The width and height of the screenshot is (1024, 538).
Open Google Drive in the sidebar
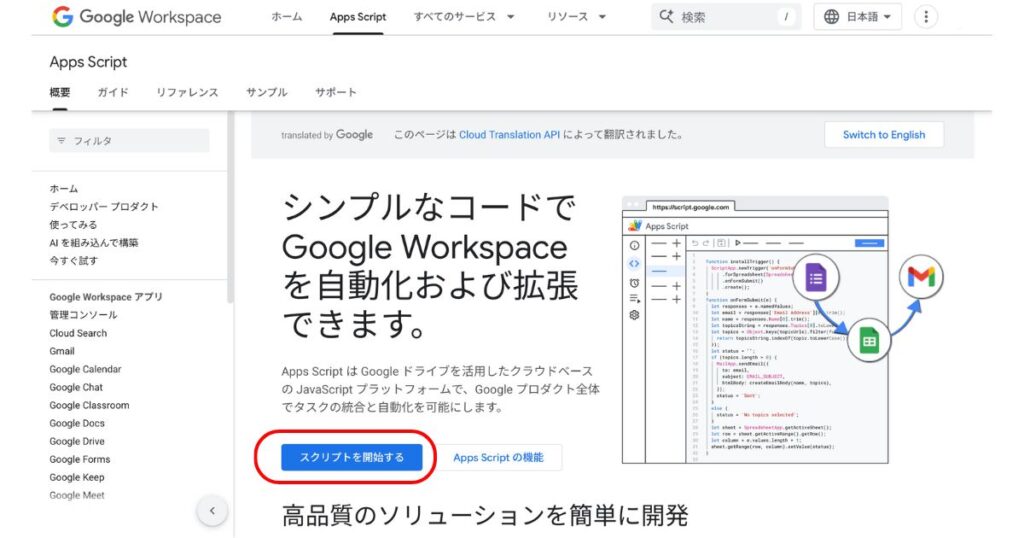pyautogui.click(x=77, y=441)
